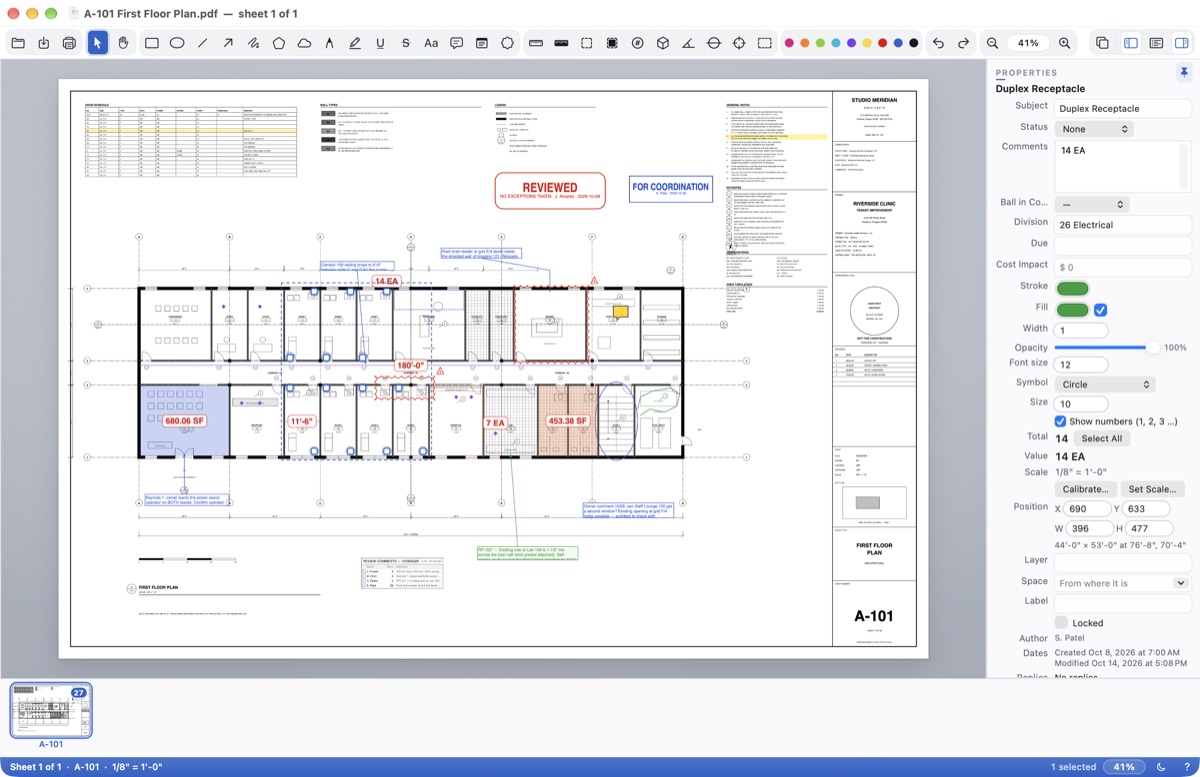Click the Subject input field
1200x777 pixels.
click(1123, 108)
